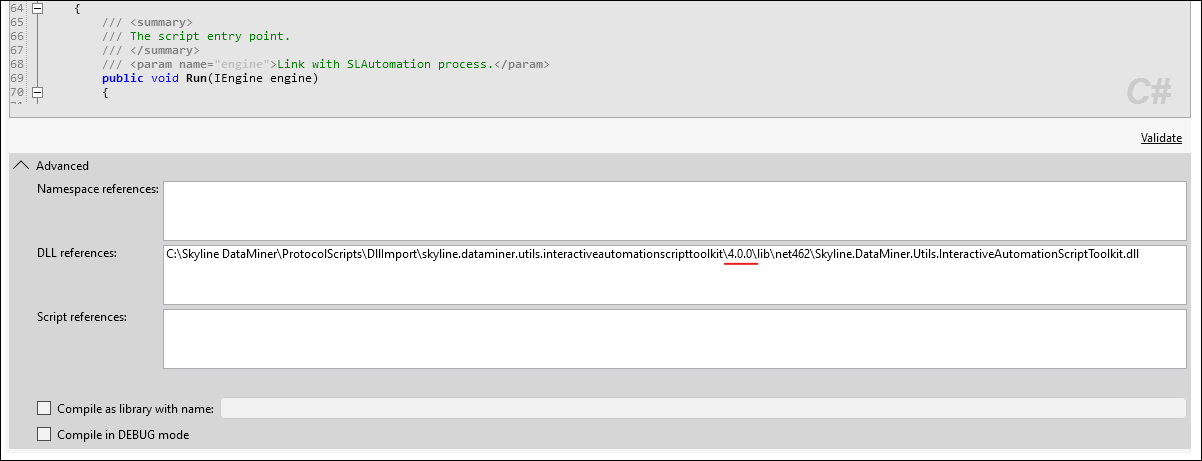Click the code line 'public void Run(IEngine engine)'
This screenshot has width=1202, height=461.
[209, 78]
